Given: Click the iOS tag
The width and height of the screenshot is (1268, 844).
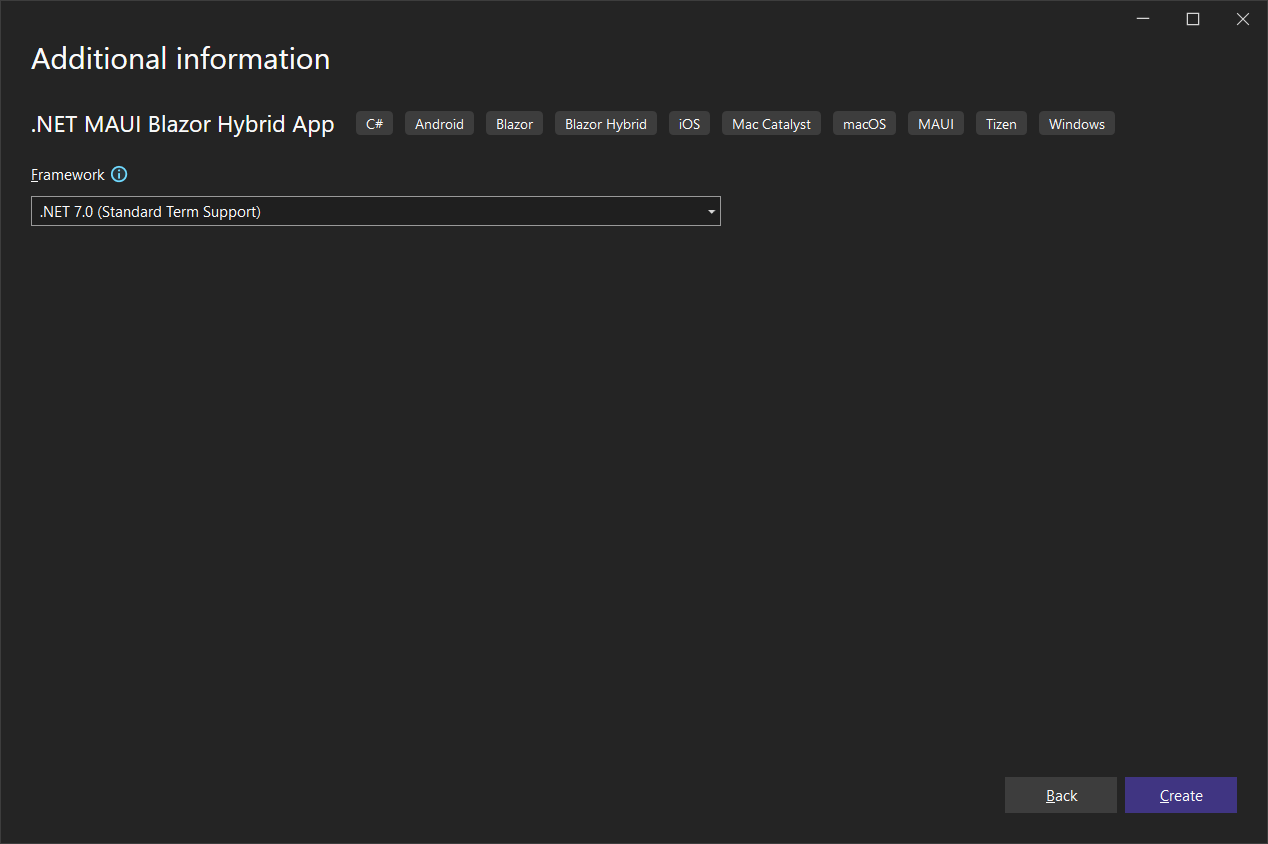Looking at the screenshot, I should coord(689,123).
